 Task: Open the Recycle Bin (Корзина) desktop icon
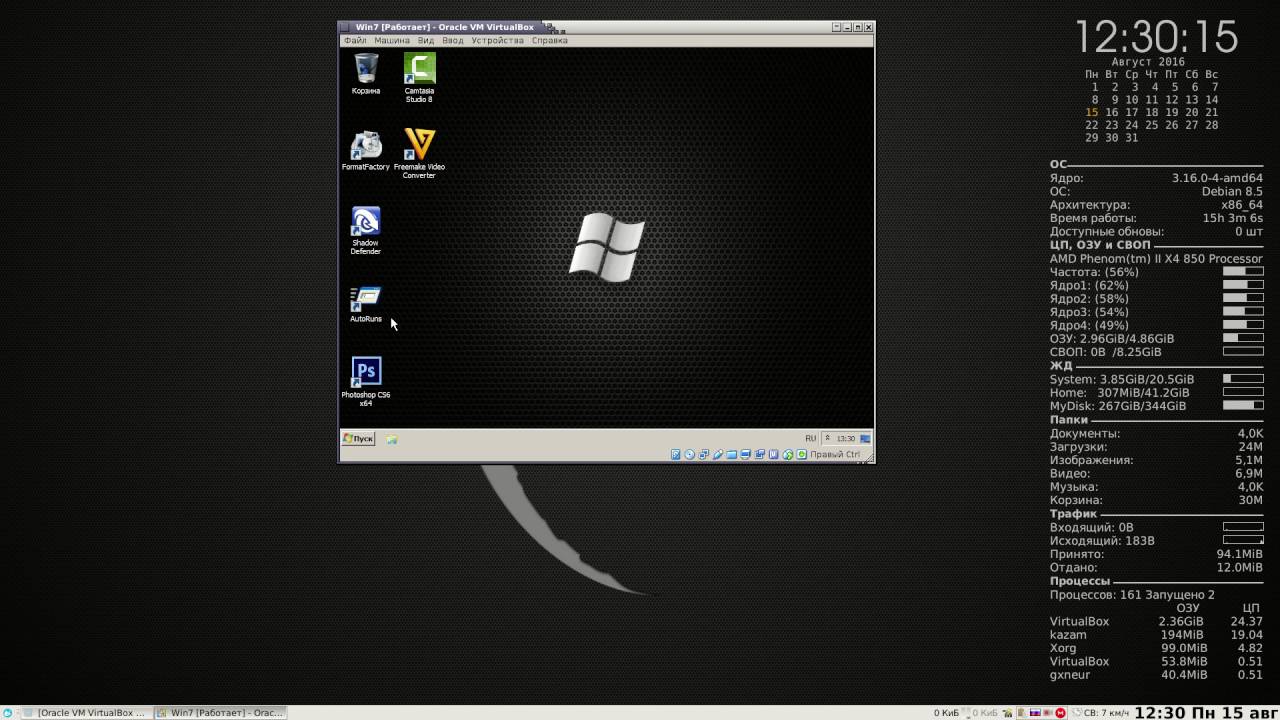tap(366, 74)
